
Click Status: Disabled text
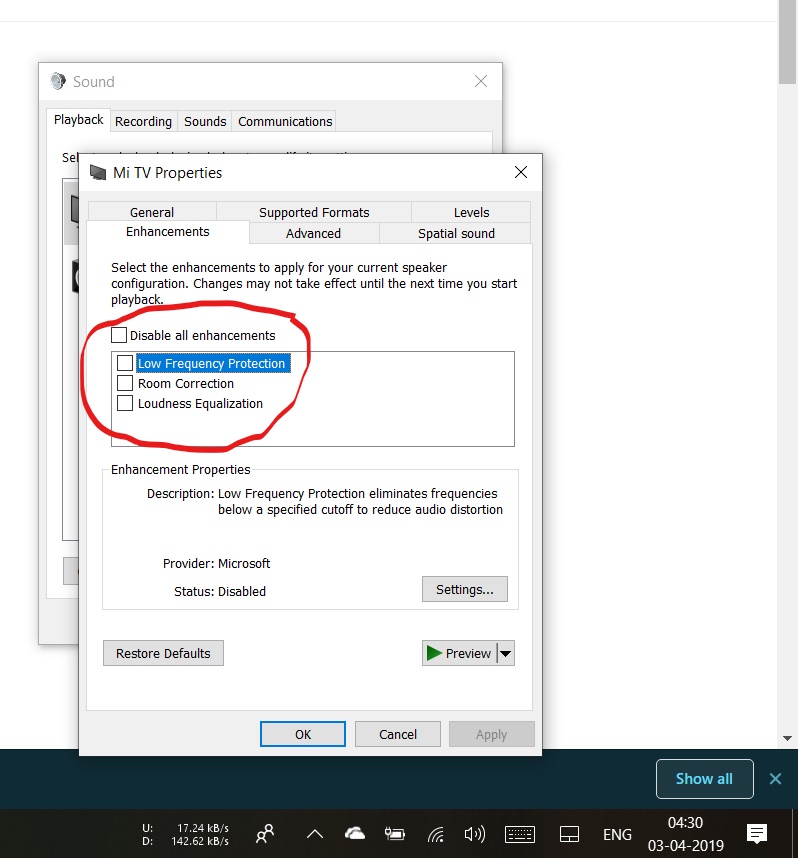tap(219, 592)
